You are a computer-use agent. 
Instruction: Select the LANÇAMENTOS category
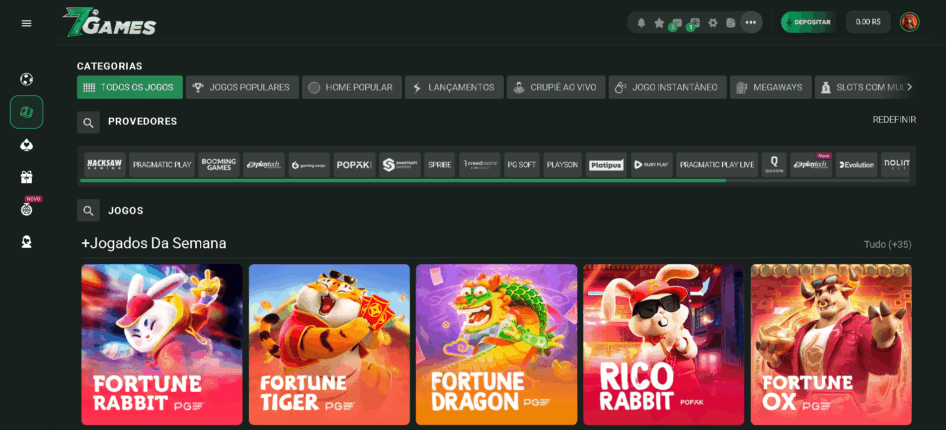(x=454, y=87)
